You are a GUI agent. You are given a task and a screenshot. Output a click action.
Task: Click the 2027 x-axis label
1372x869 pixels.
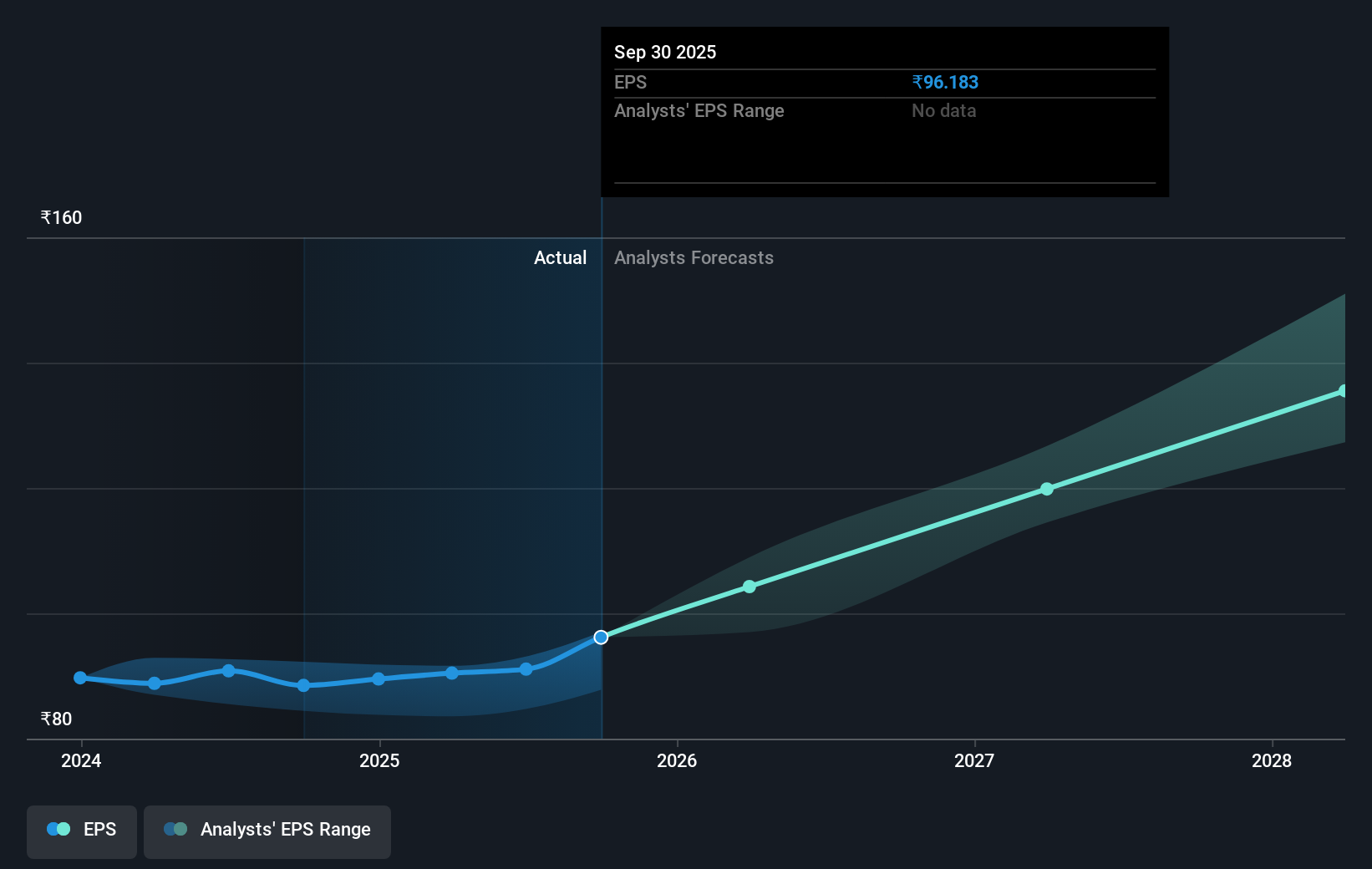point(974,760)
